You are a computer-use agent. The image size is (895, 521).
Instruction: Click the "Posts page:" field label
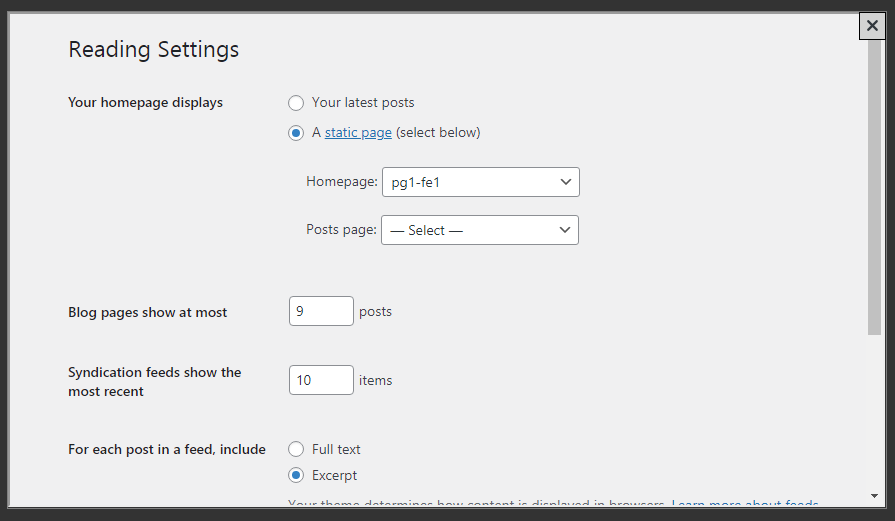pyautogui.click(x=341, y=230)
